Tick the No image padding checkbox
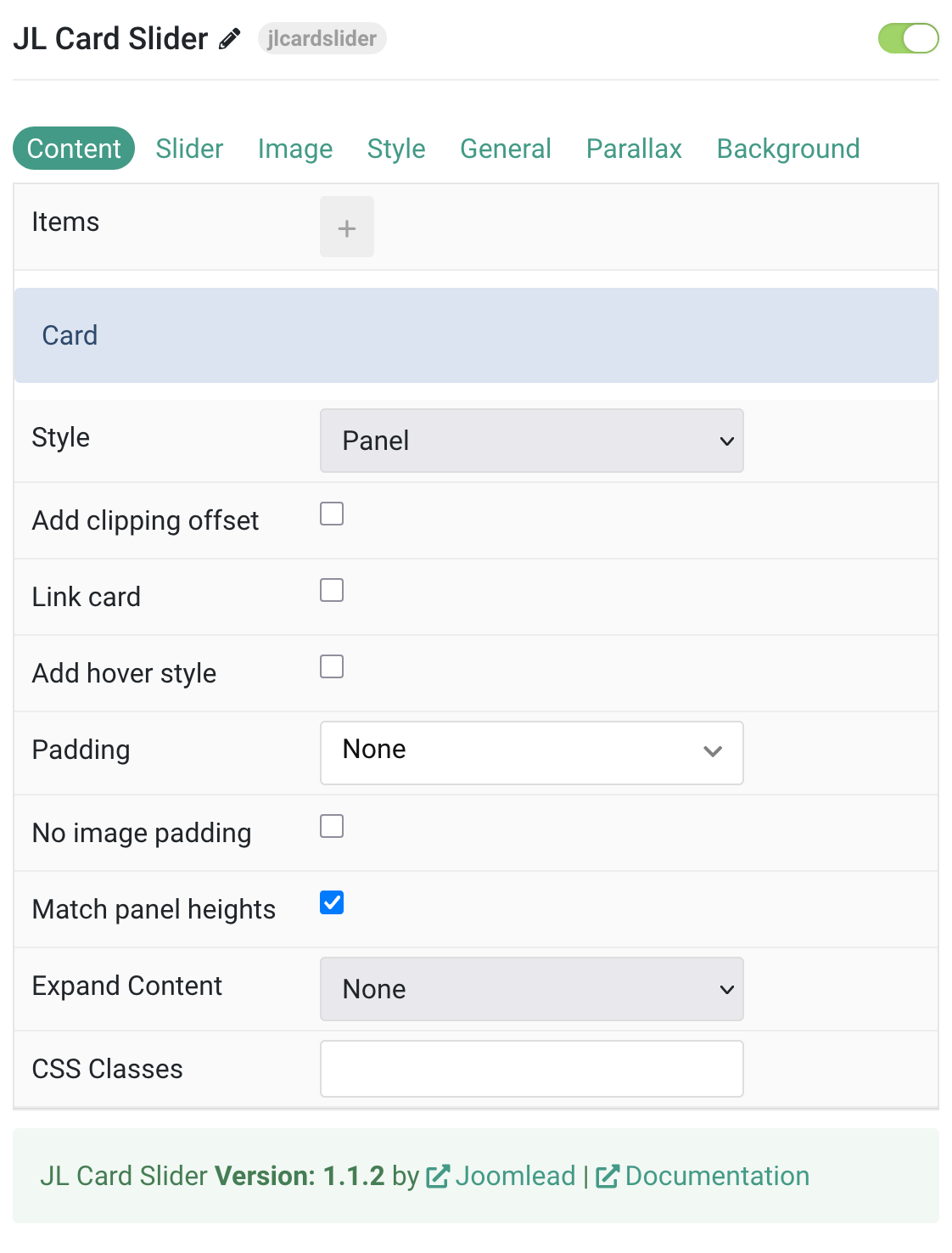The width and height of the screenshot is (952, 1253). click(332, 826)
